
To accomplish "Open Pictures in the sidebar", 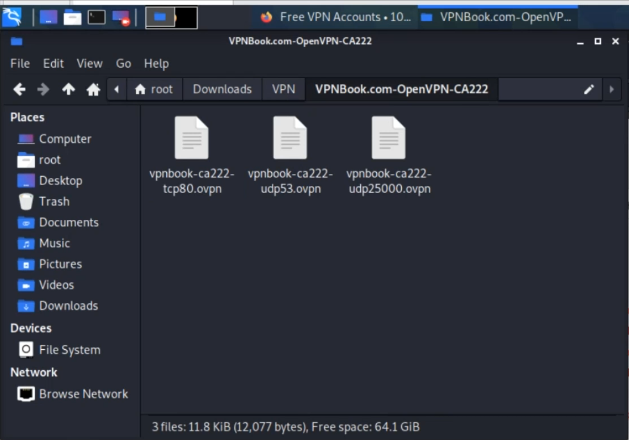I will 50,264.
